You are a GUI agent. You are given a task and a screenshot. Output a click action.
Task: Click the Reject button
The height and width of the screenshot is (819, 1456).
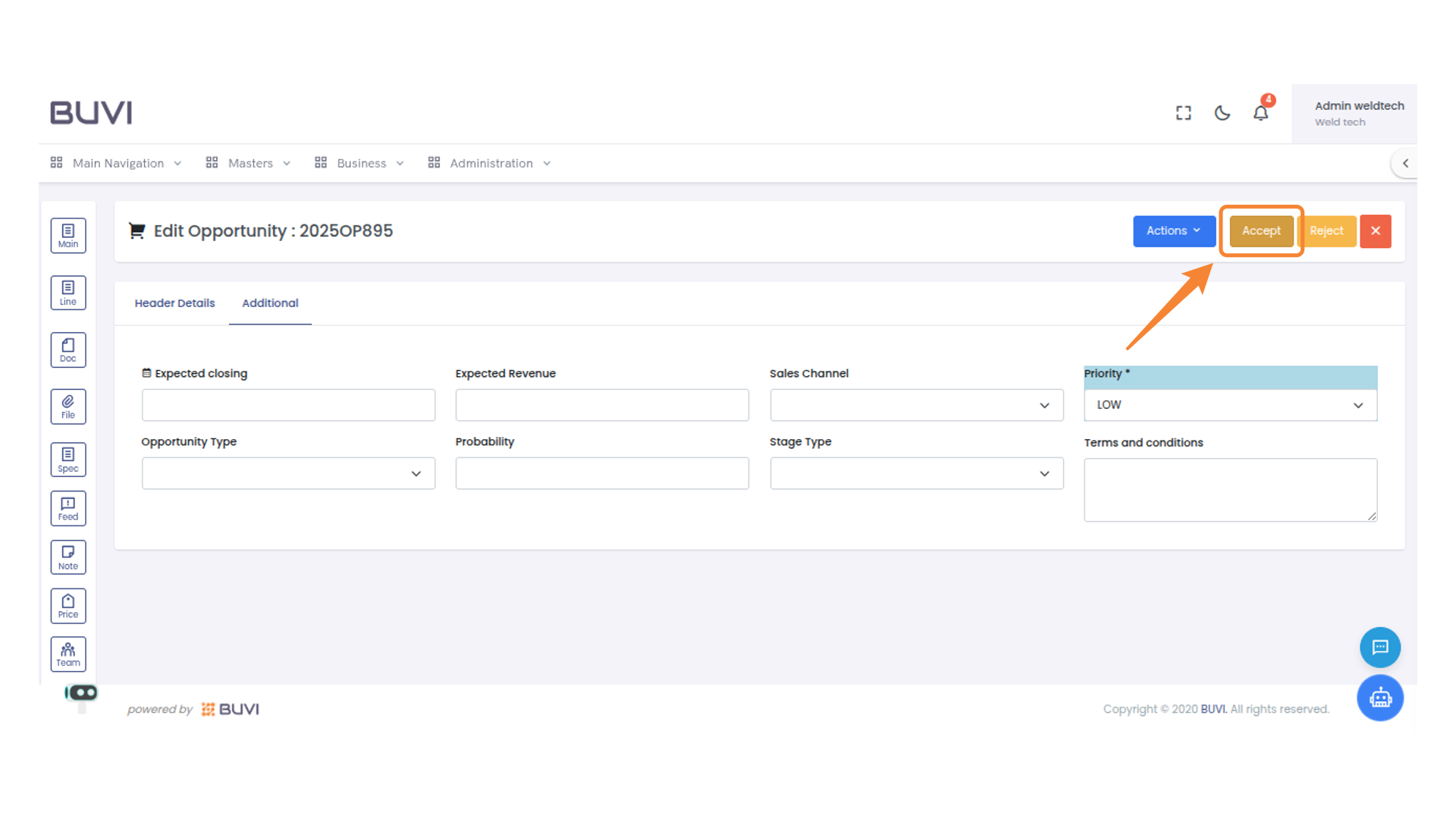point(1326,231)
